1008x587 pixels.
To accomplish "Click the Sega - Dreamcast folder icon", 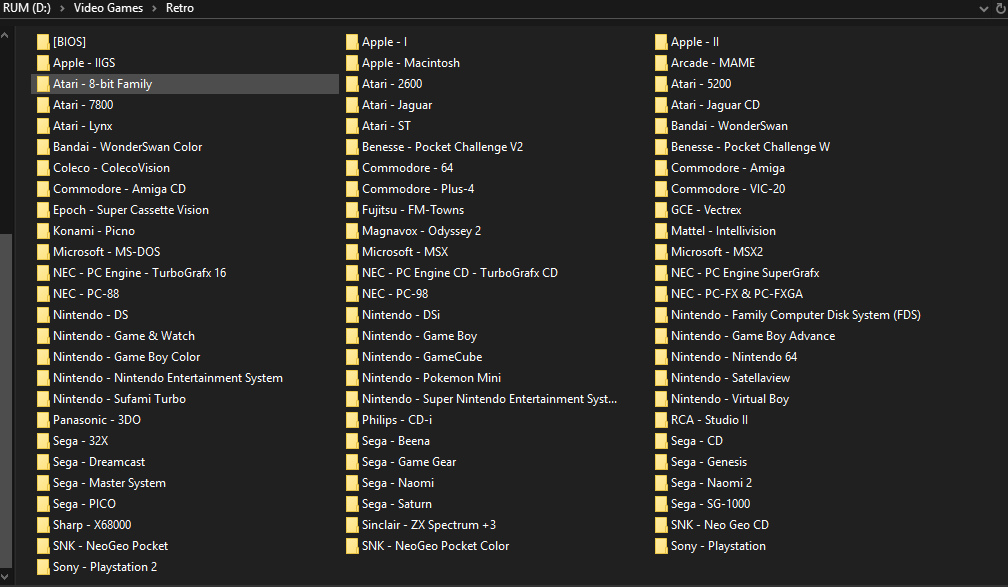I will coord(44,462).
